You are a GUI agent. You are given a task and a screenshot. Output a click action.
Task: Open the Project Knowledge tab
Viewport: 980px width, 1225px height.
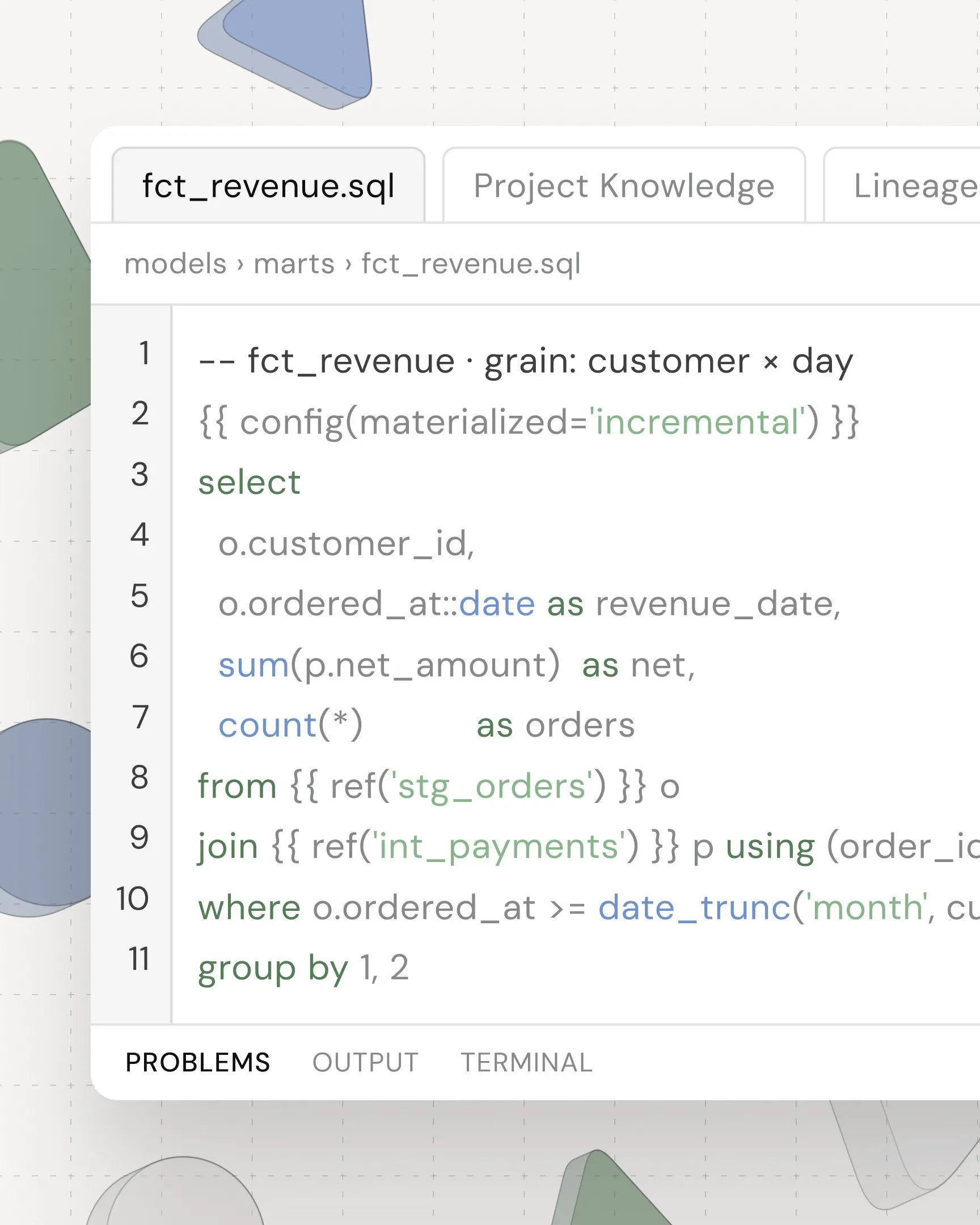click(624, 185)
